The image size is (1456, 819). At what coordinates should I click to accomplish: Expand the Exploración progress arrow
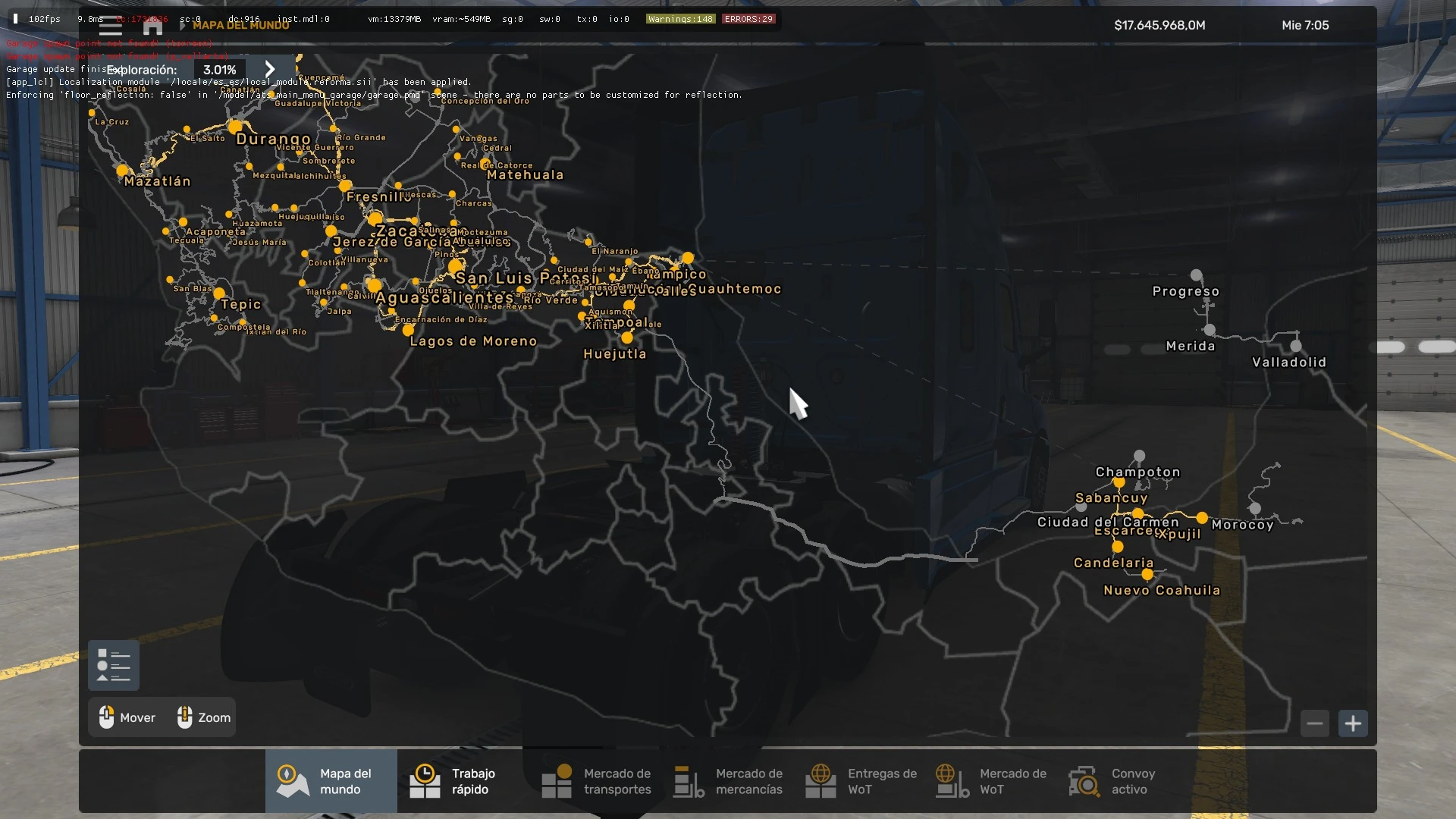click(271, 69)
